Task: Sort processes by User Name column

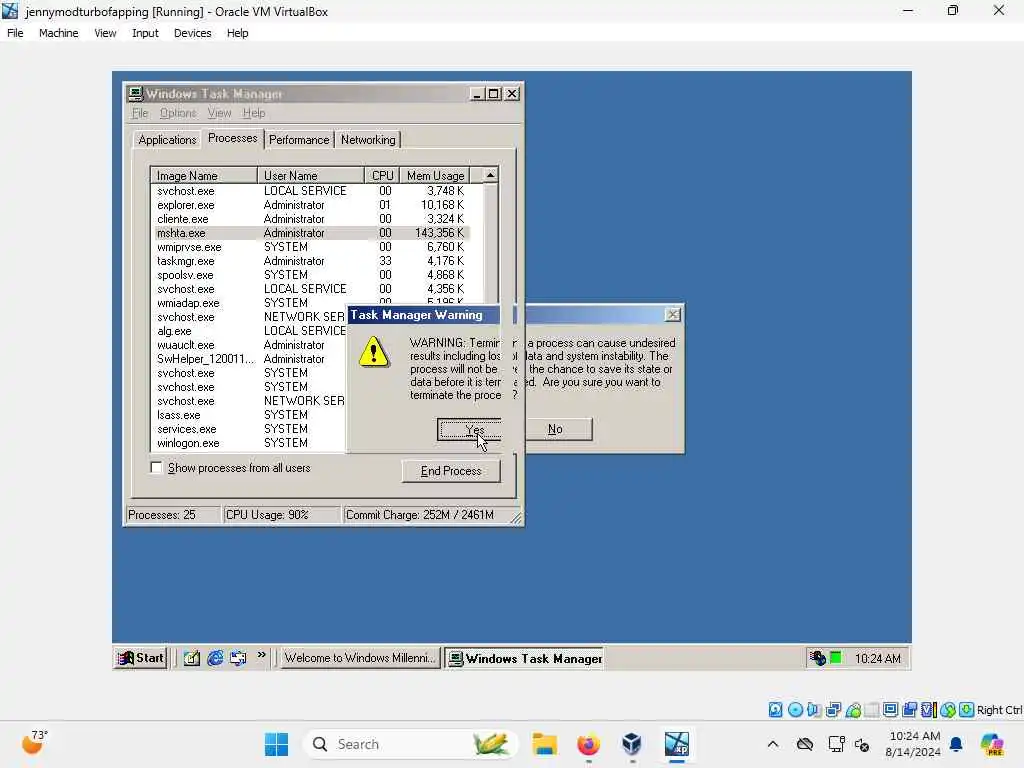Action: pyautogui.click(x=311, y=176)
